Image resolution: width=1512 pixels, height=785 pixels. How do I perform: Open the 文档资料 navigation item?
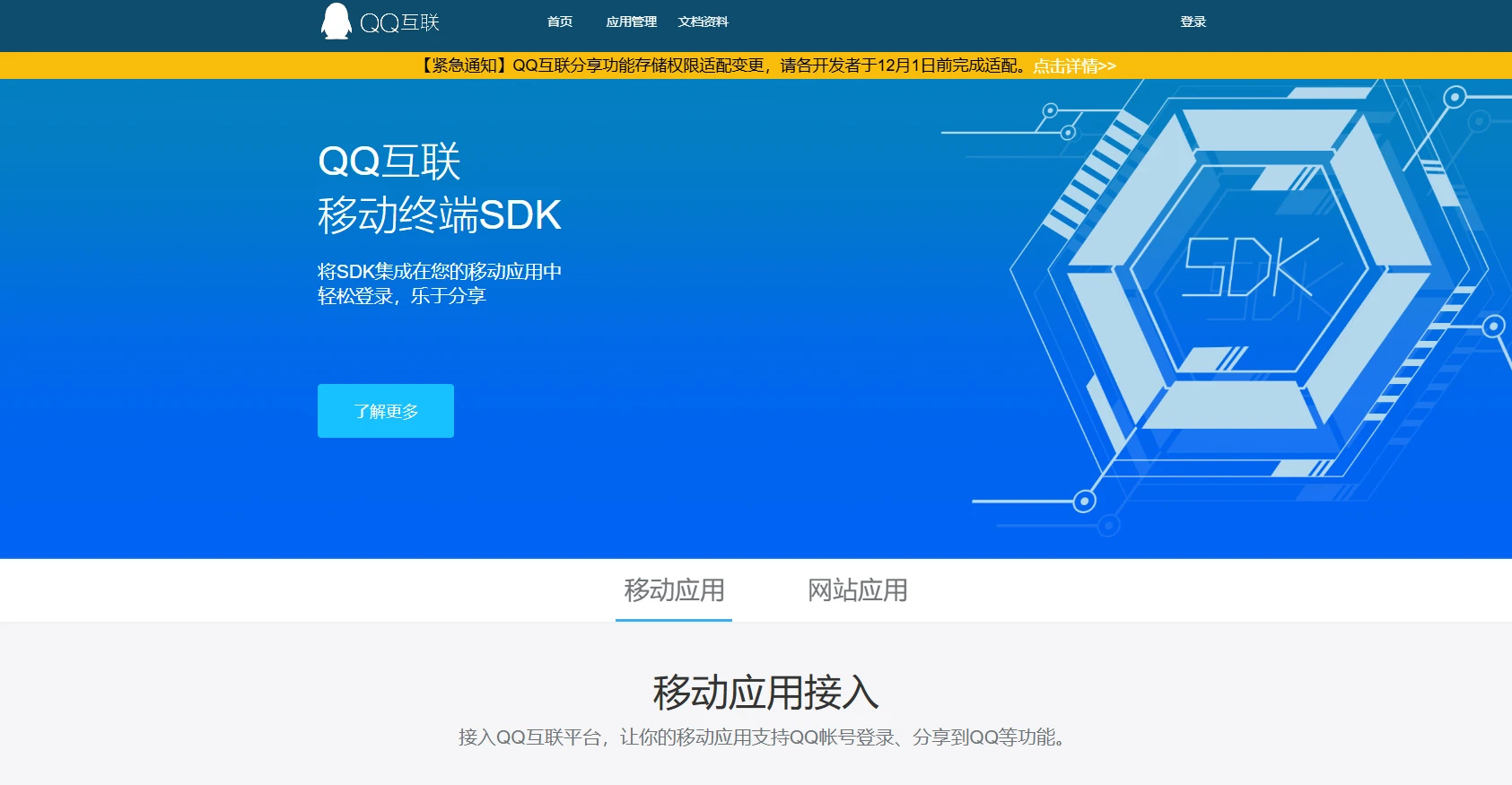[x=703, y=22]
